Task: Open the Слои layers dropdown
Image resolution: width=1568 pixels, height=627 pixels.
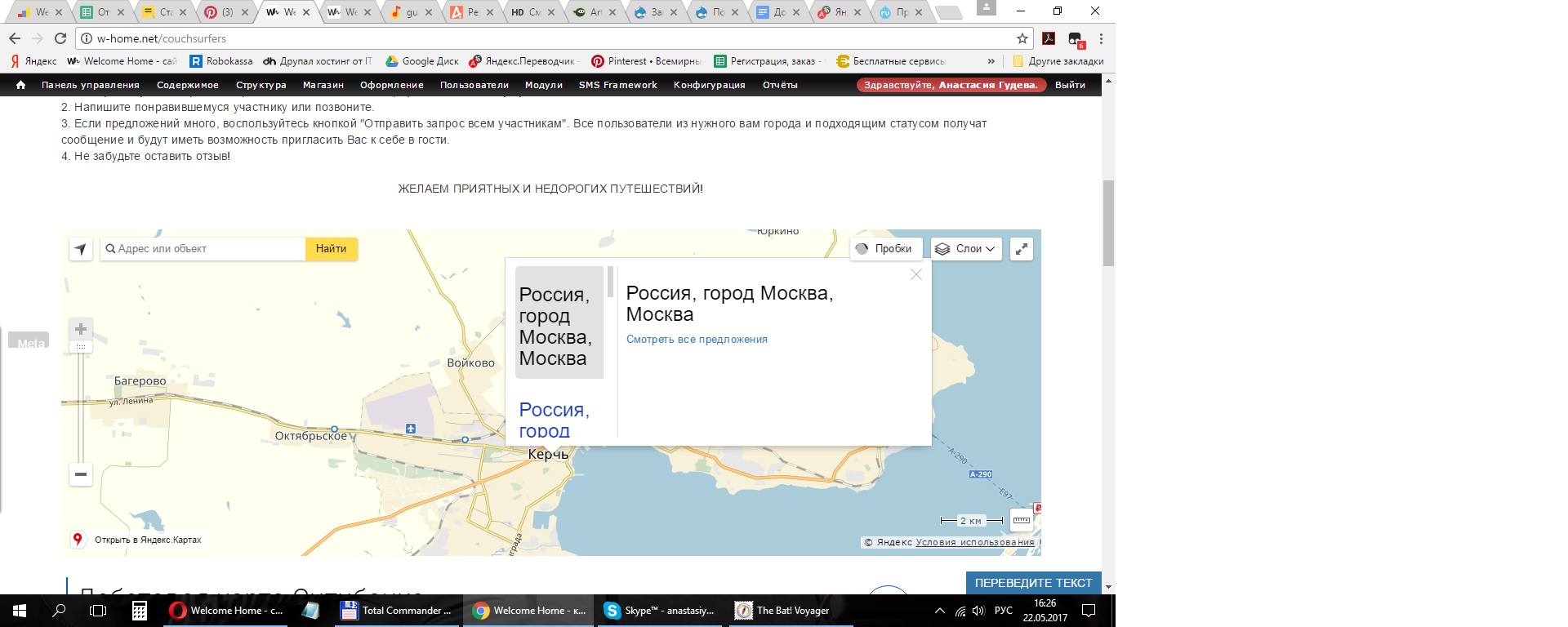Action: tap(966, 249)
